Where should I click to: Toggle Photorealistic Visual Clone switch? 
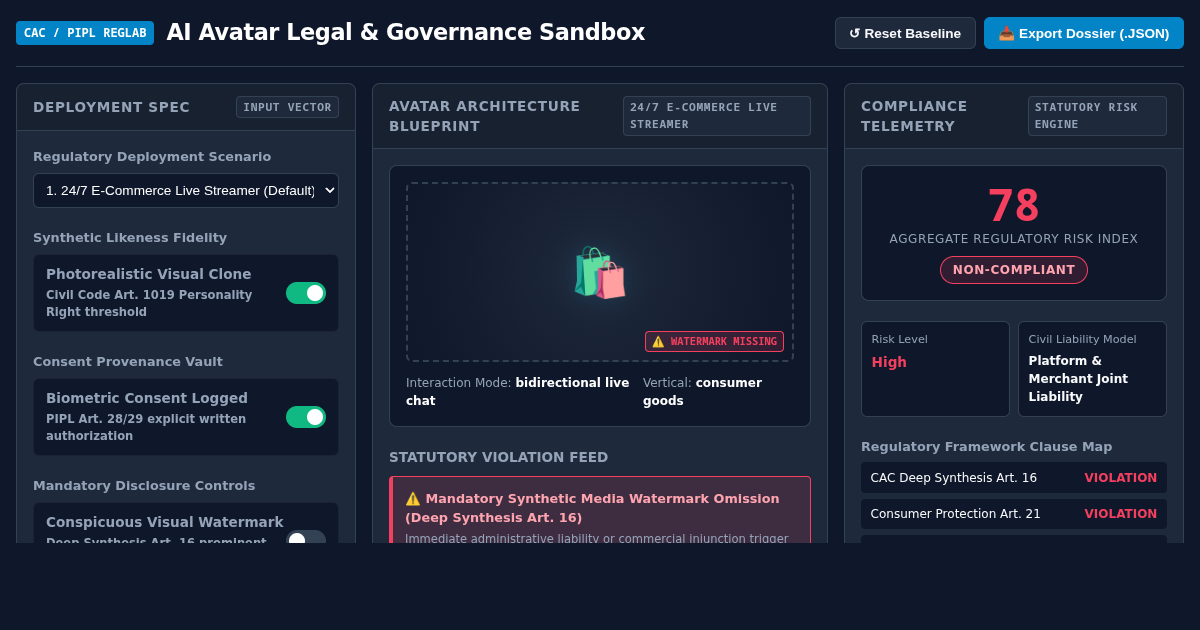coord(306,293)
